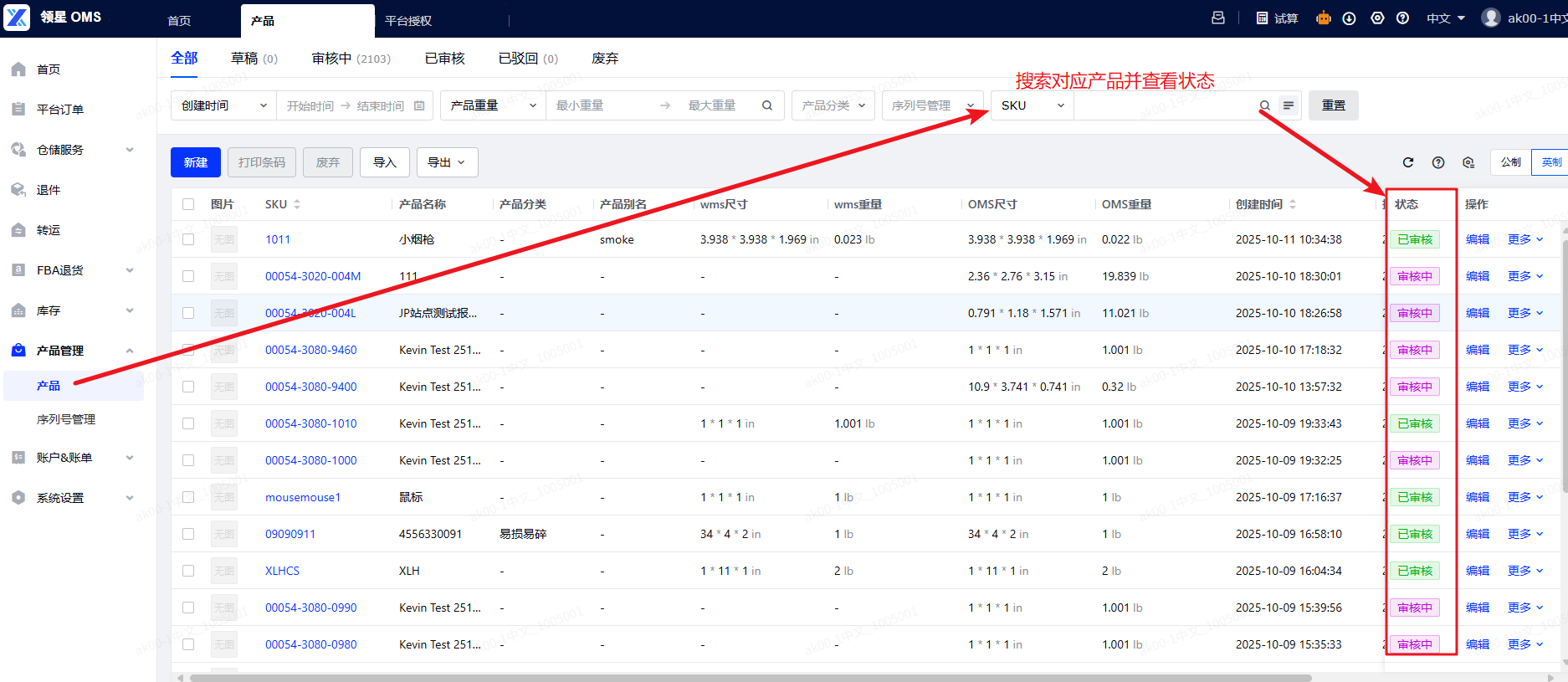Check the row for SKU 1011
This screenshot has height=682, width=1568.
tap(188, 239)
